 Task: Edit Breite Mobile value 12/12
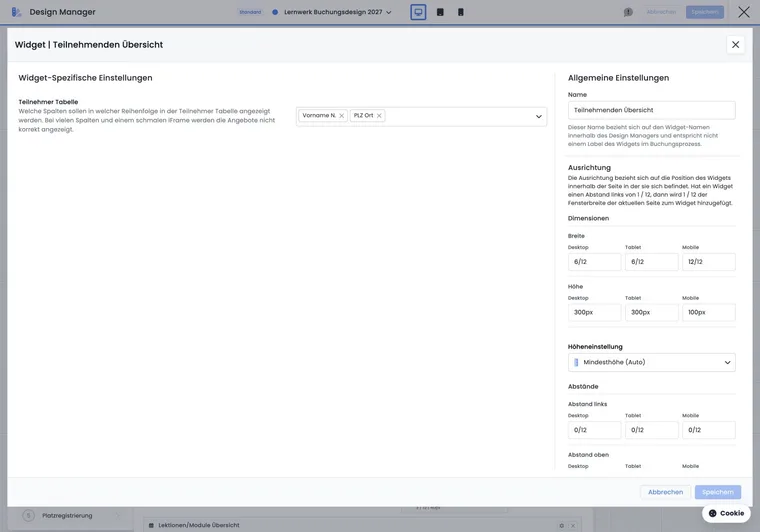[709, 262]
